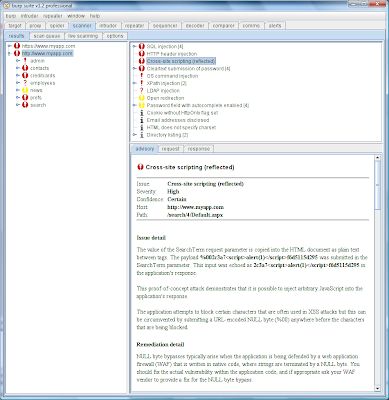
Task: Click info icon next to Email addresses disclosed
Action: [x=142, y=120]
